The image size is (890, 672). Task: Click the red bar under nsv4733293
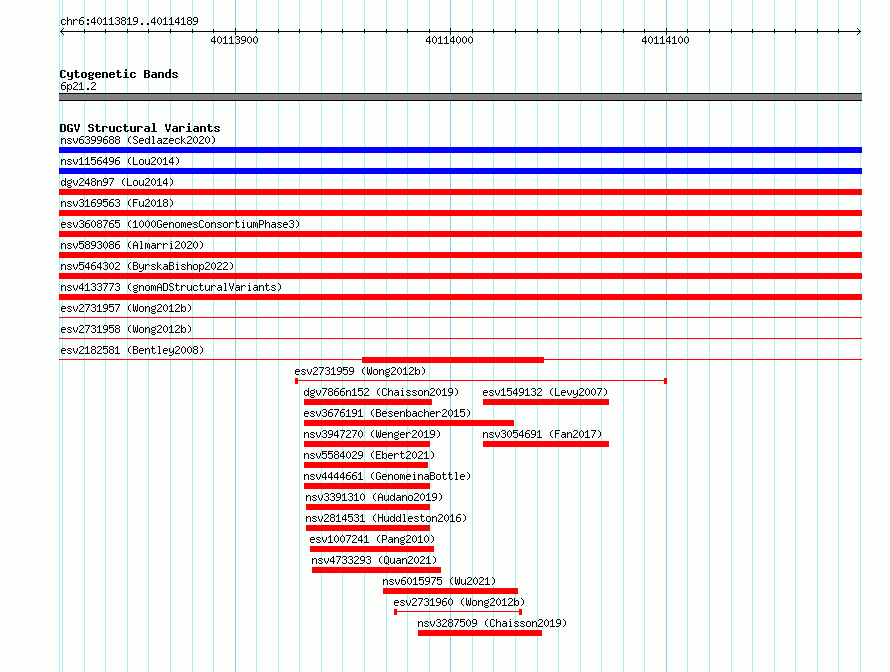[x=376, y=570]
